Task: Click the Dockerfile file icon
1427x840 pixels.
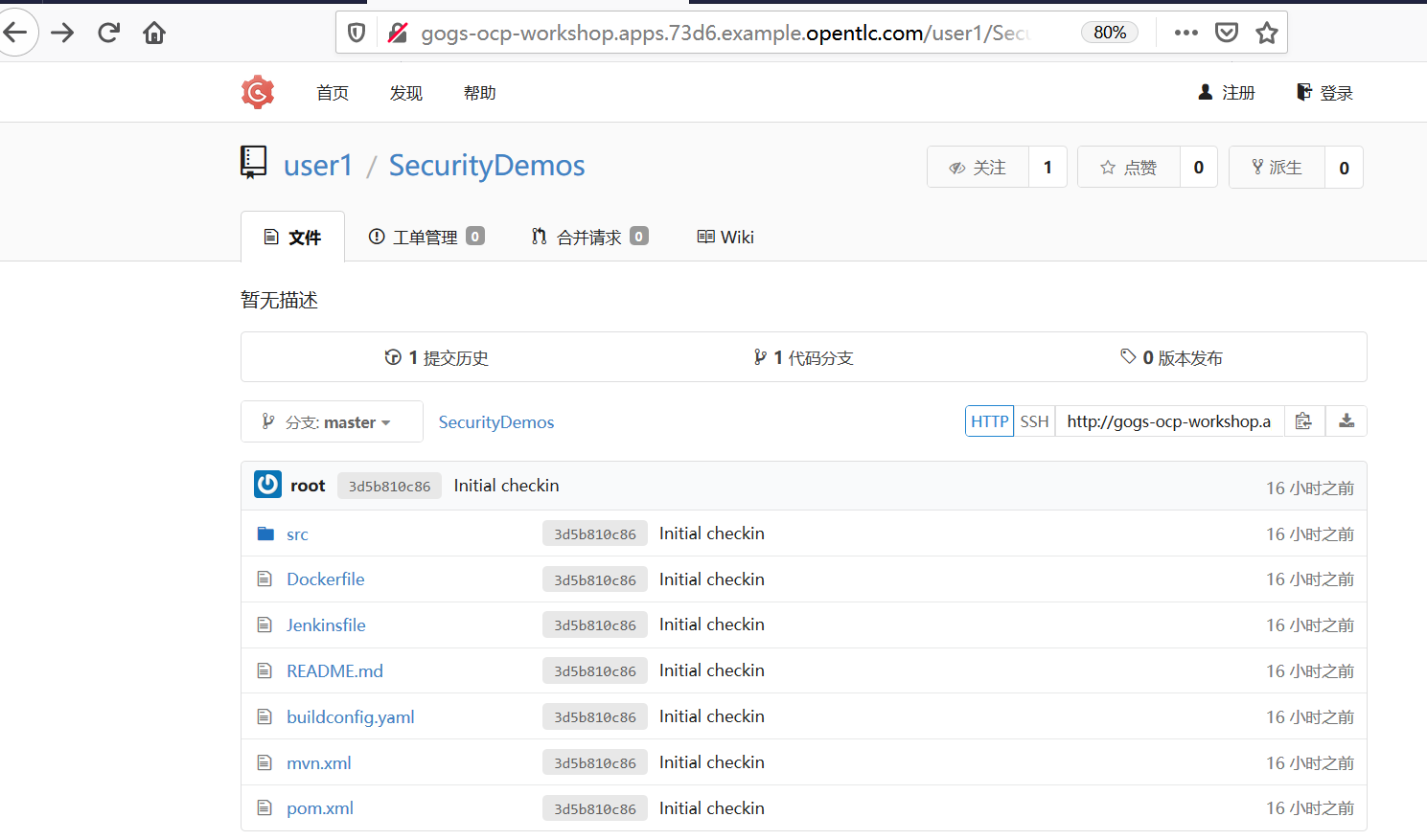Action: point(265,579)
